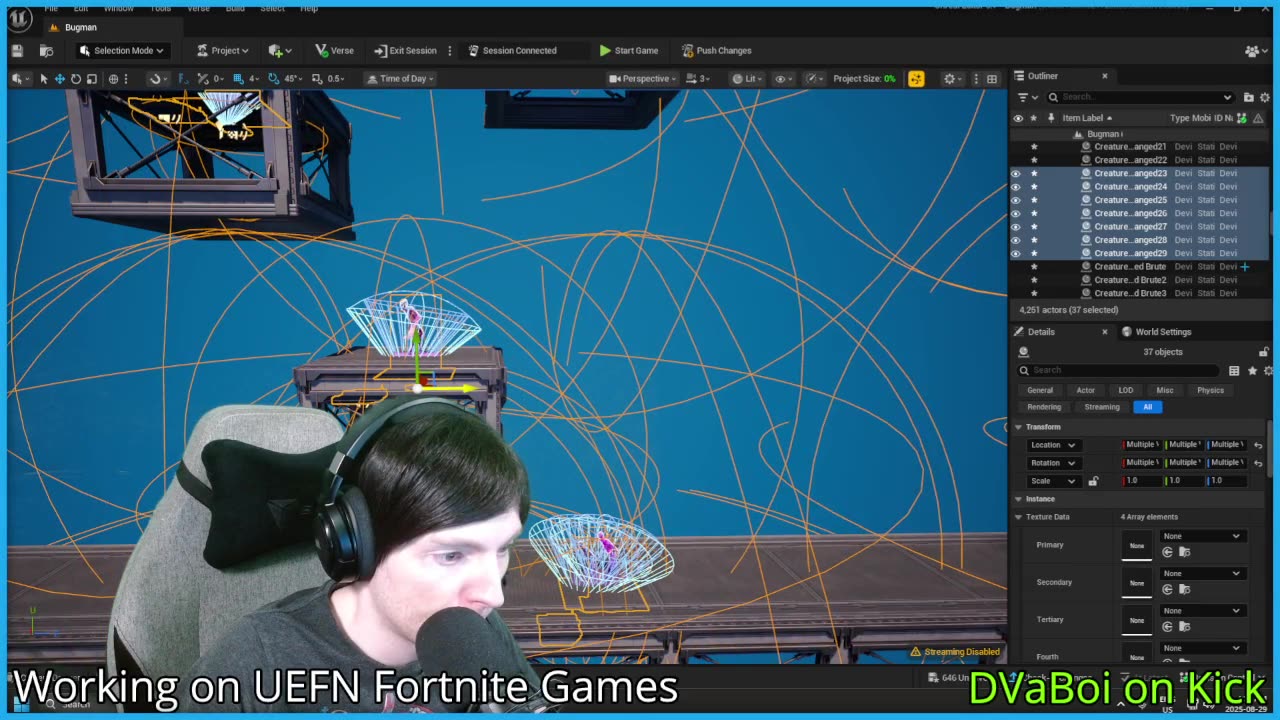
Task: Click the All filter button in Details
Action: pos(1147,407)
